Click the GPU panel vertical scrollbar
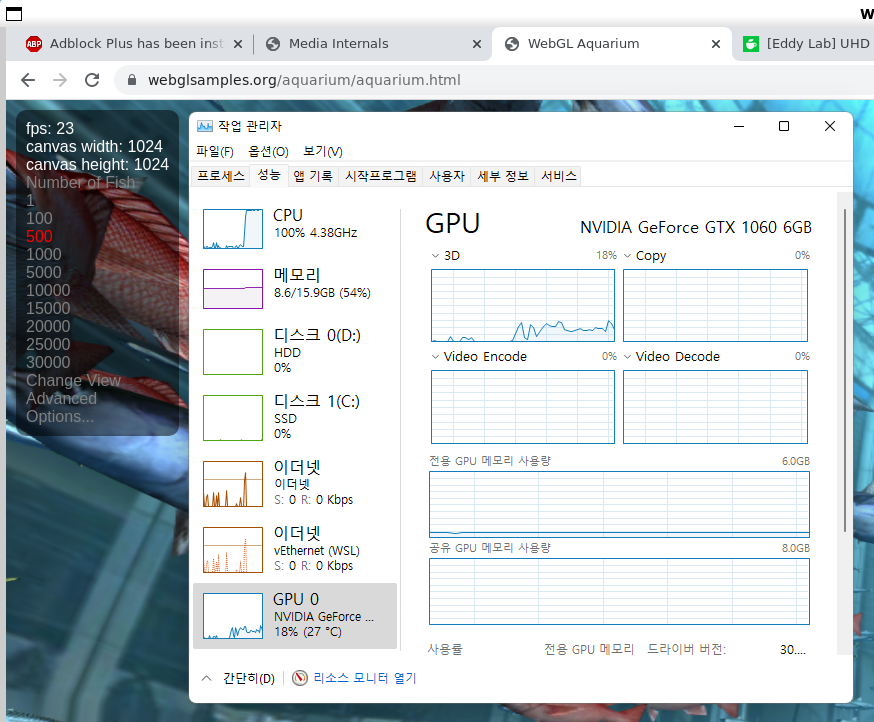 pyautogui.click(x=845, y=370)
